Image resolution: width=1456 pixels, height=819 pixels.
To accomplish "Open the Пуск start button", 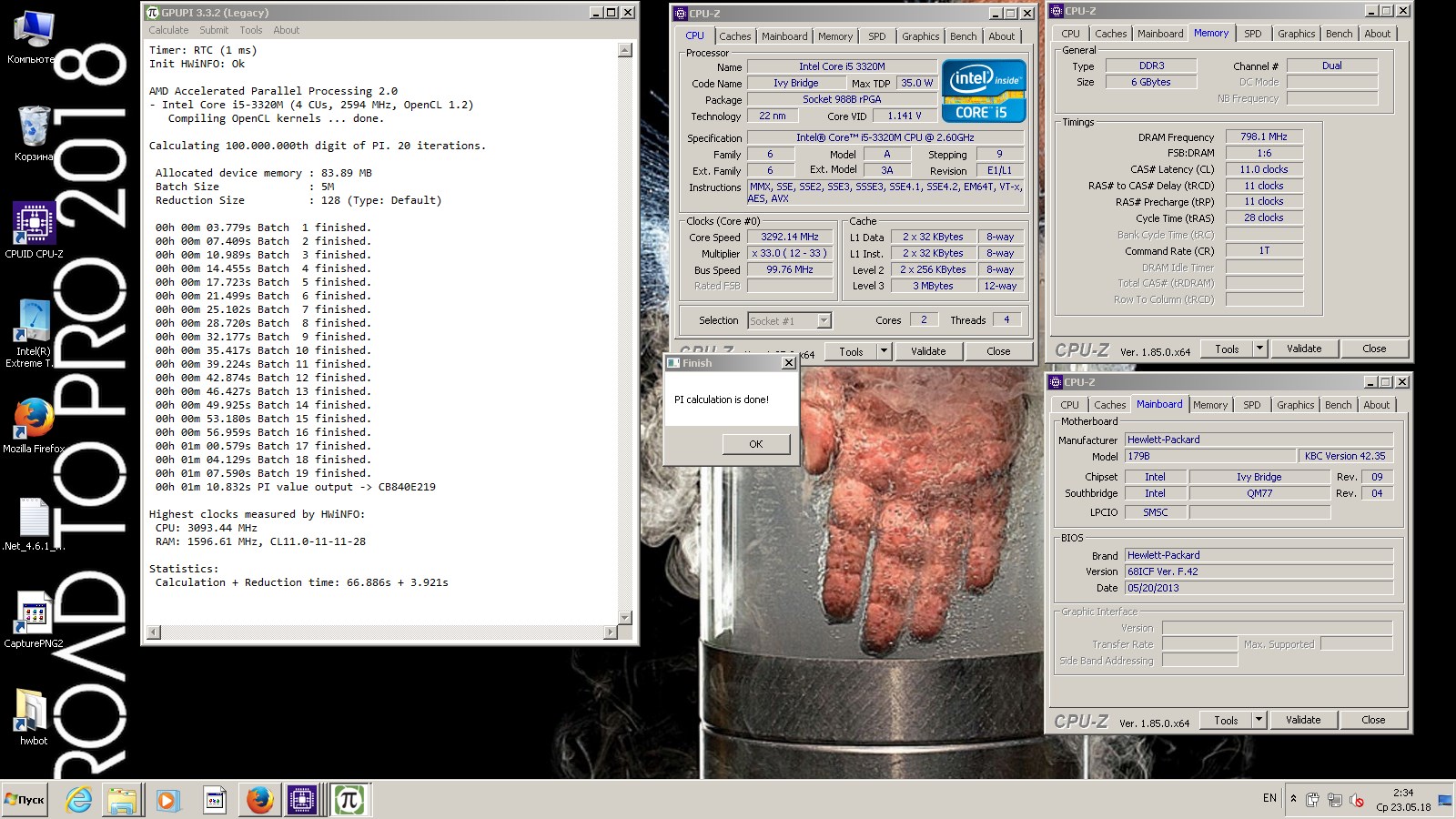I will (x=25, y=800).
